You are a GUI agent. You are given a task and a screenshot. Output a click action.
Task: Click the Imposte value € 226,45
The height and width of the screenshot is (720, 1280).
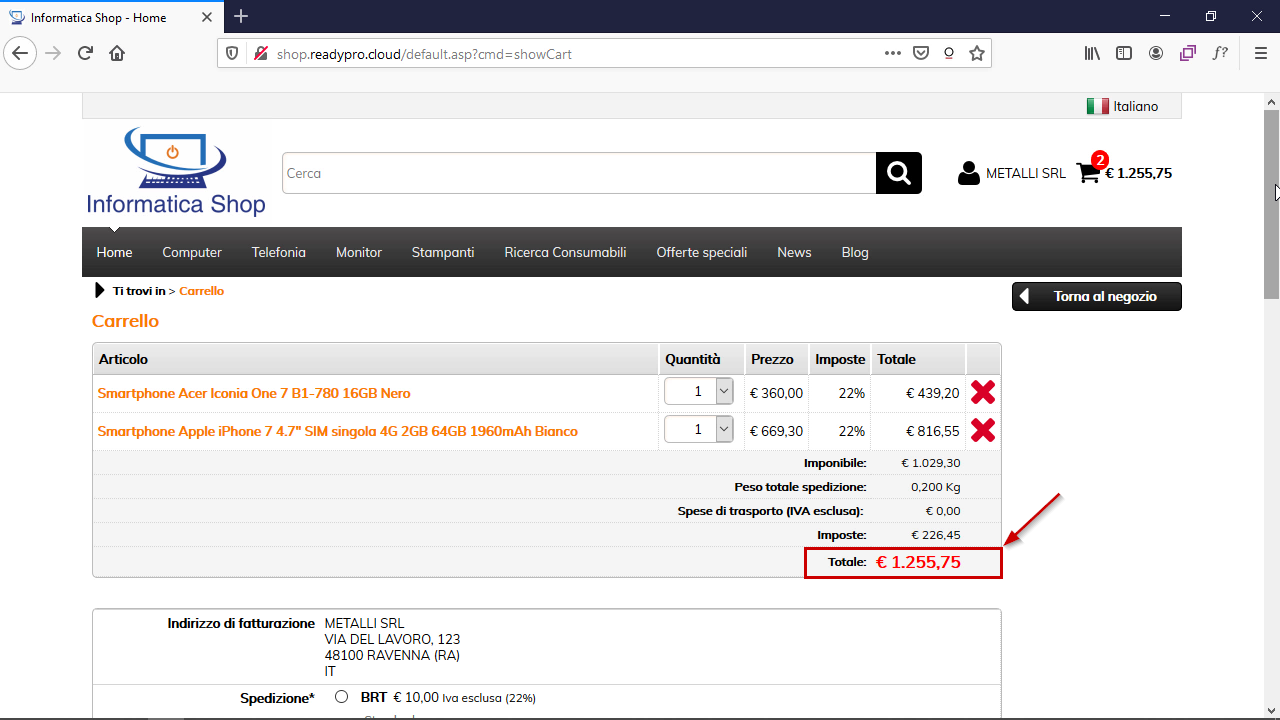coord(935,535)
